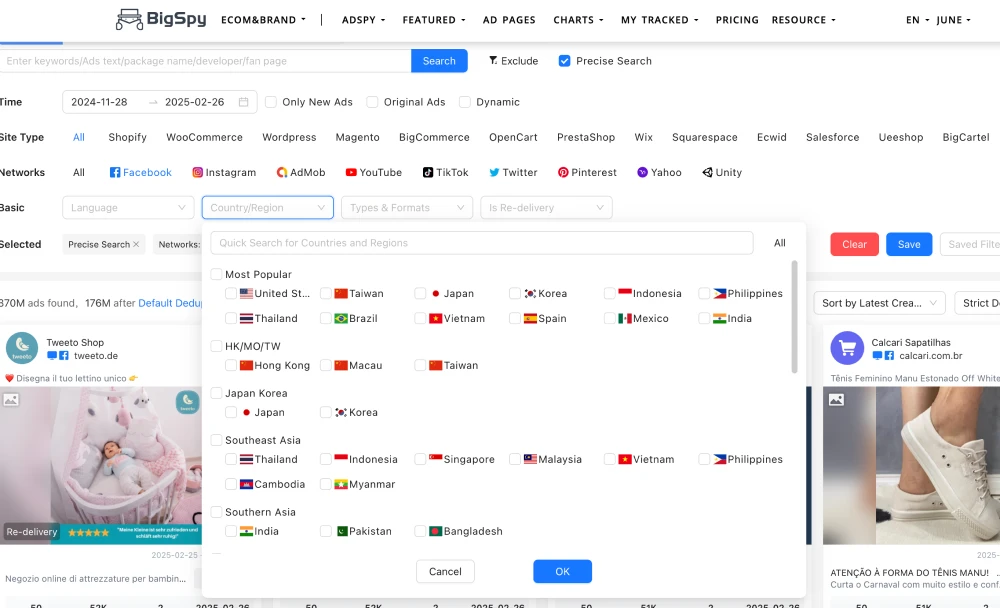This screenshot has height=608, width=1000.
Task: Expand the Types & Formats dropdown
Action: coord(406,208)
